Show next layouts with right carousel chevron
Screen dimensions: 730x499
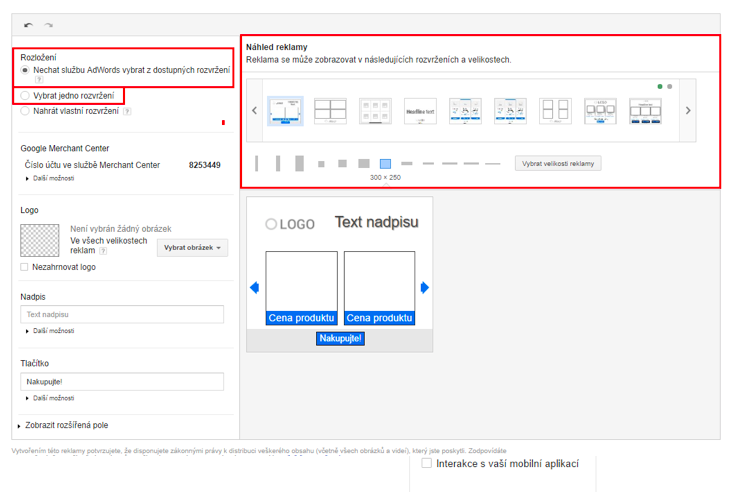(688, 110)
